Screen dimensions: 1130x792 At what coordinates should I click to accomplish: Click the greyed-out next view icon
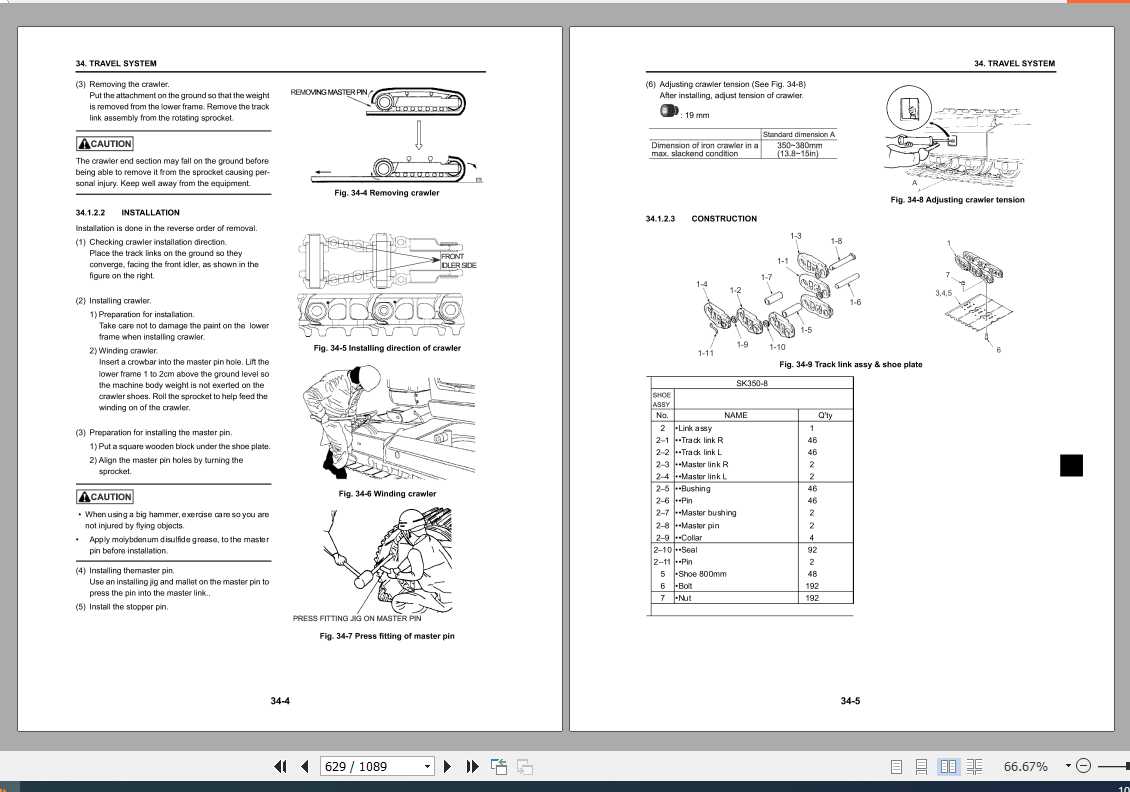coord(523,767)
